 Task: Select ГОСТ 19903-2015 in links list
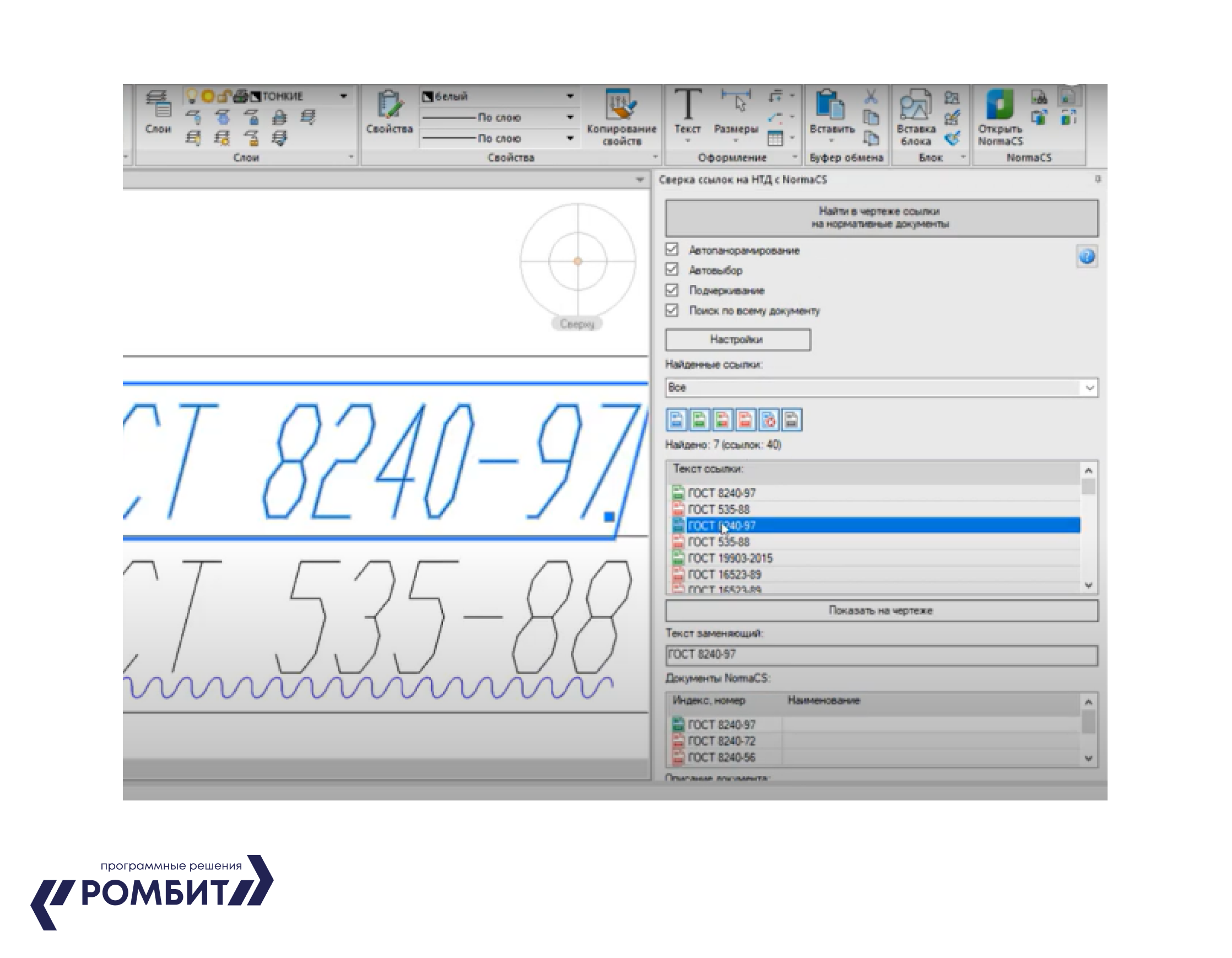point(730,558)
